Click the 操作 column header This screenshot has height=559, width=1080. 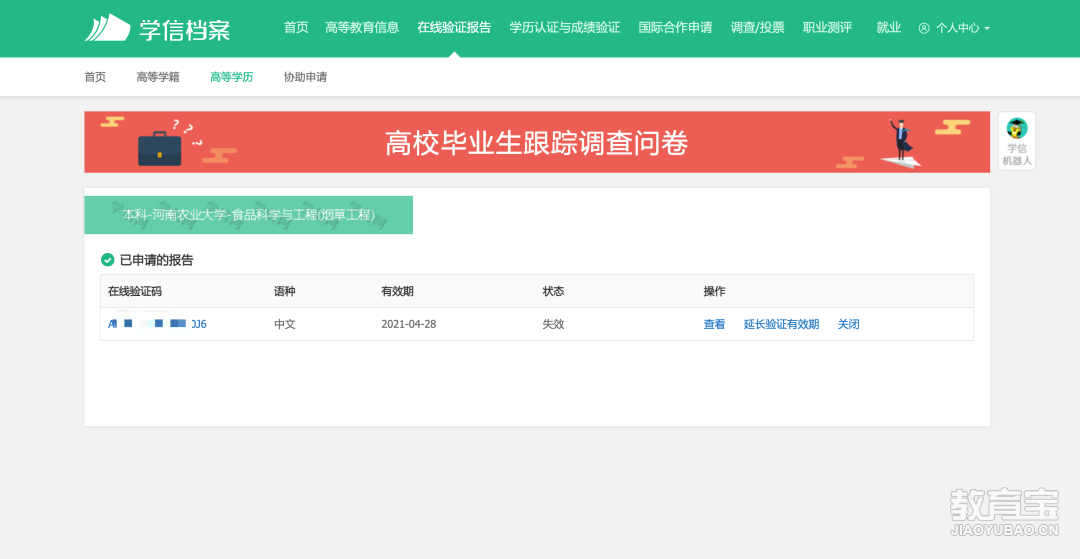pos(714,291)
